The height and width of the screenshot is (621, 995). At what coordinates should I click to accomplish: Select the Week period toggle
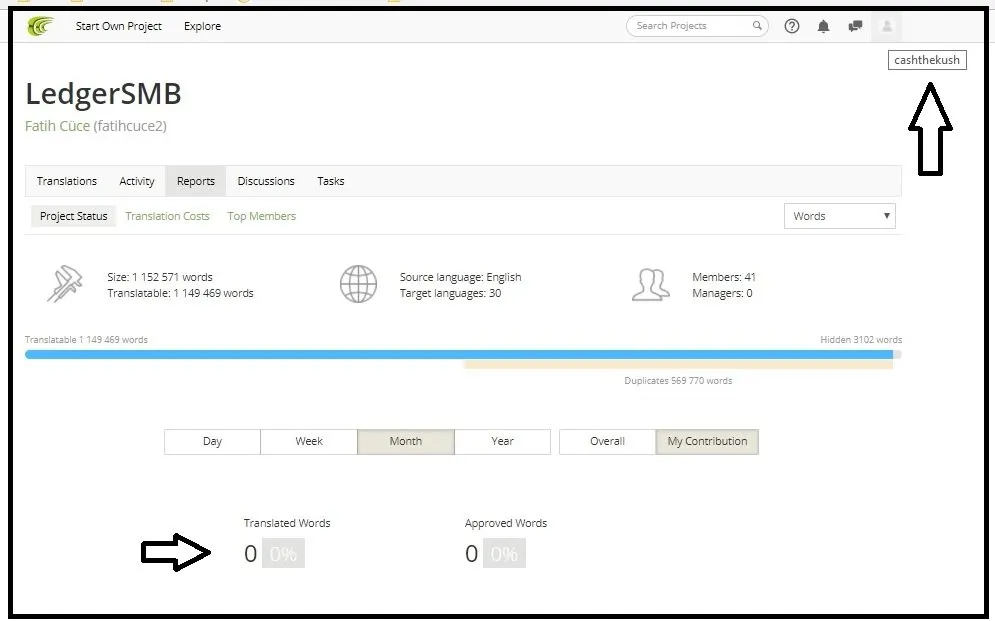pyautogui.click(x=309, y=441)
